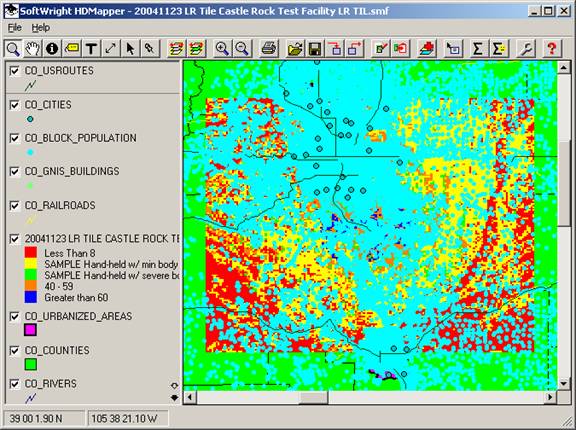Click the printer icon
Image resolution: width=576 pixels, height=430 pixels.
pyautogui.click(x=269, y=48)
